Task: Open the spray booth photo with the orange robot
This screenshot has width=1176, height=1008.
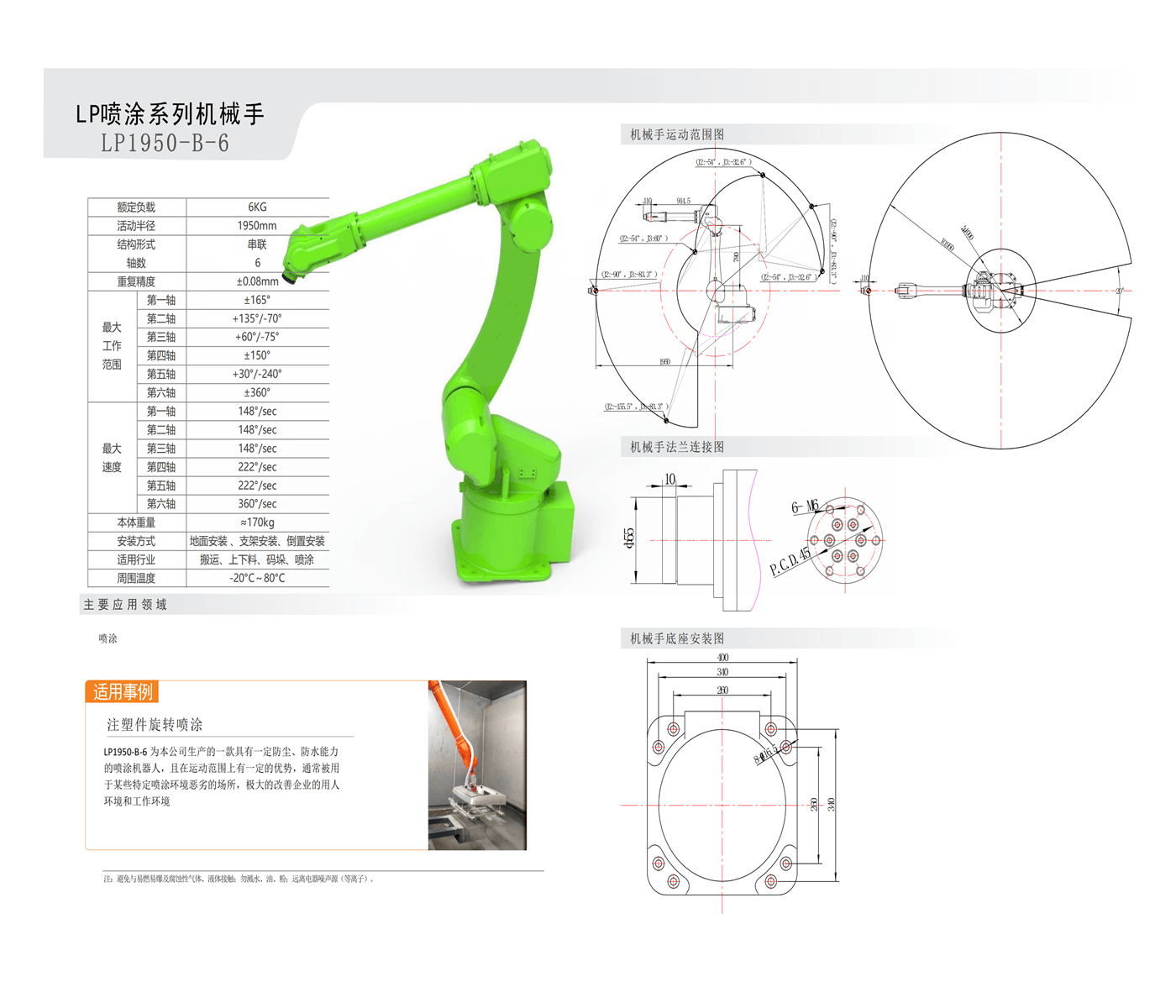Action: pos(477,765)
